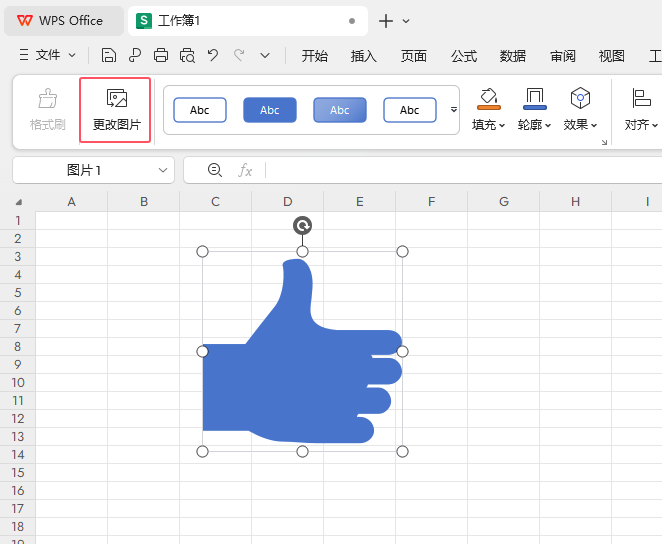This screenshot has height=544, width=662.
Task: Open Print Preview icon
Action: point(187,55)
